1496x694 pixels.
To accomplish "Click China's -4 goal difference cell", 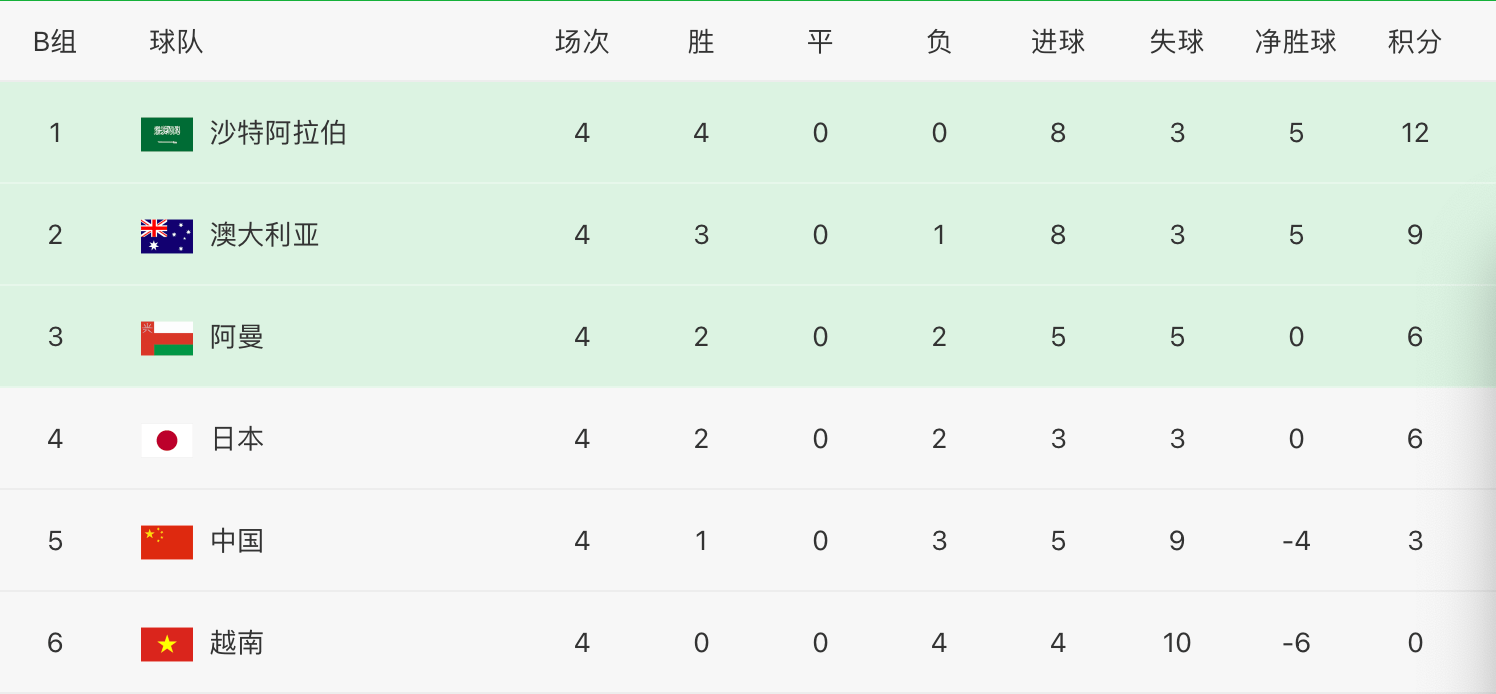I will (x=1296, y=541).
